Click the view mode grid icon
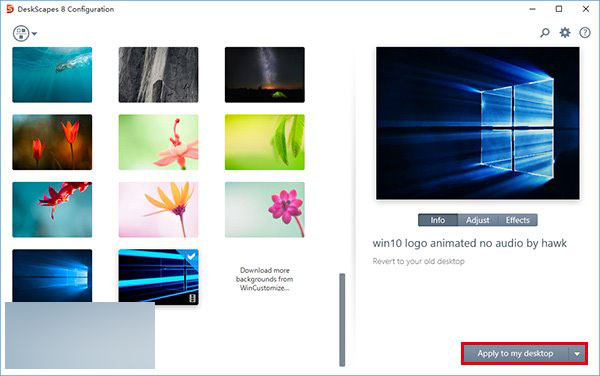The height and width of the screenshot is (376, 600). pyautogui.click(x=21, y=33)
